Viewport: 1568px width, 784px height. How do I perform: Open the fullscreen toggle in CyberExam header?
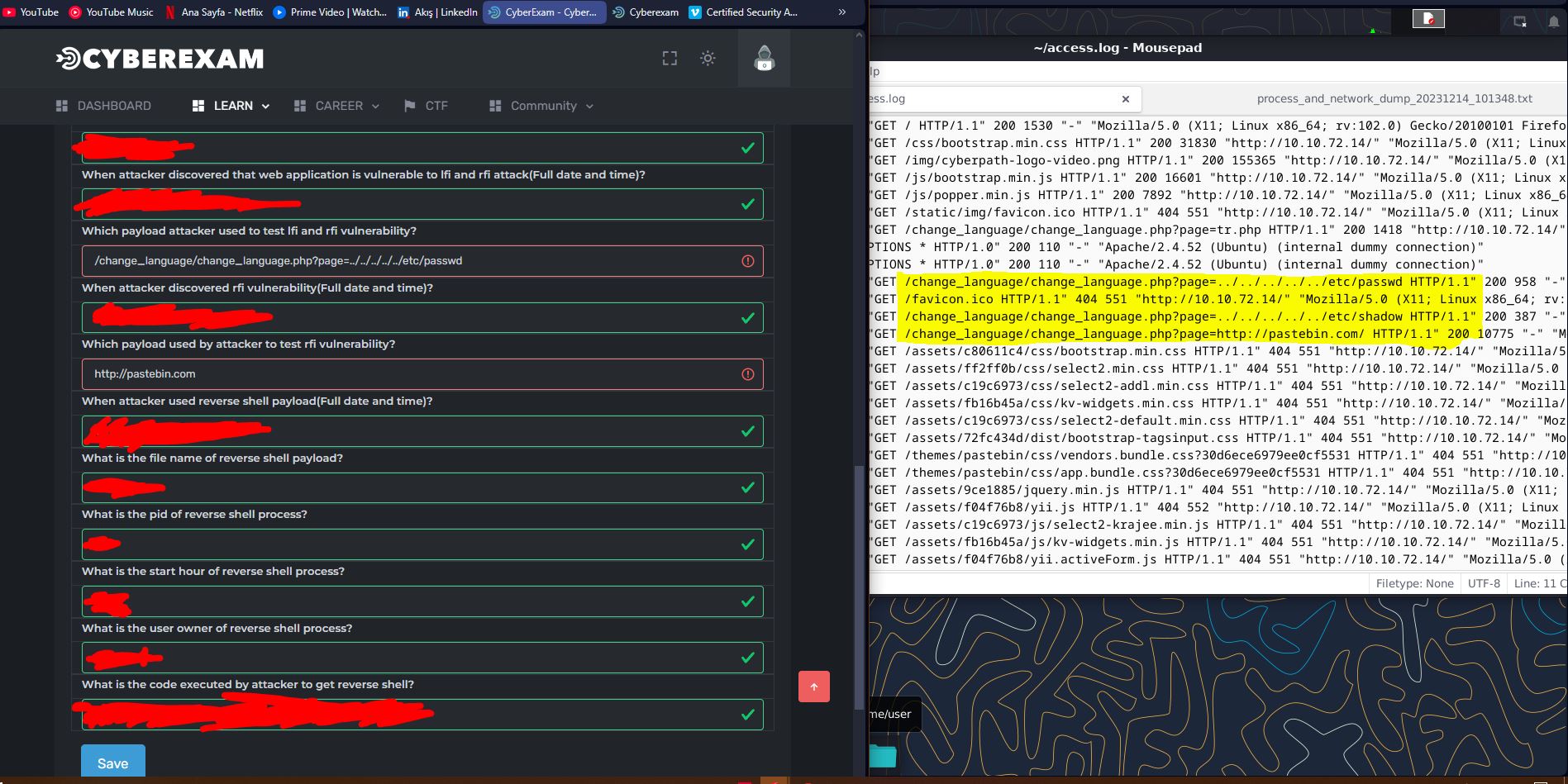(x=670, y=58)
